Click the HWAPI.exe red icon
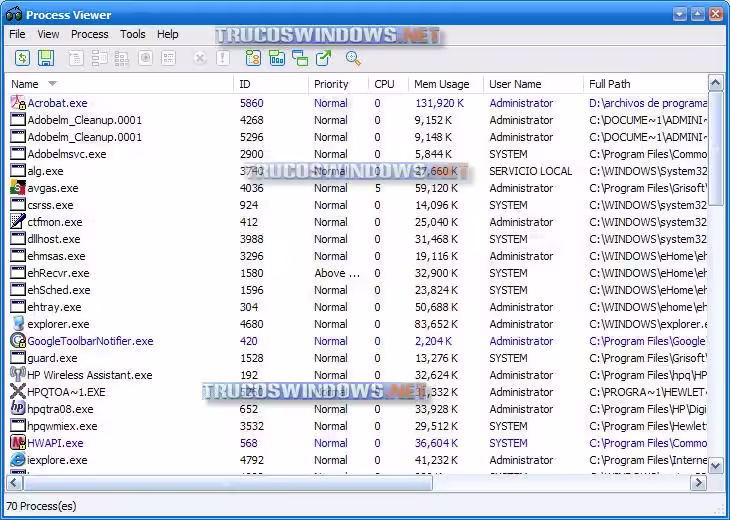This screenshot has height=520, width=730. 18,443
